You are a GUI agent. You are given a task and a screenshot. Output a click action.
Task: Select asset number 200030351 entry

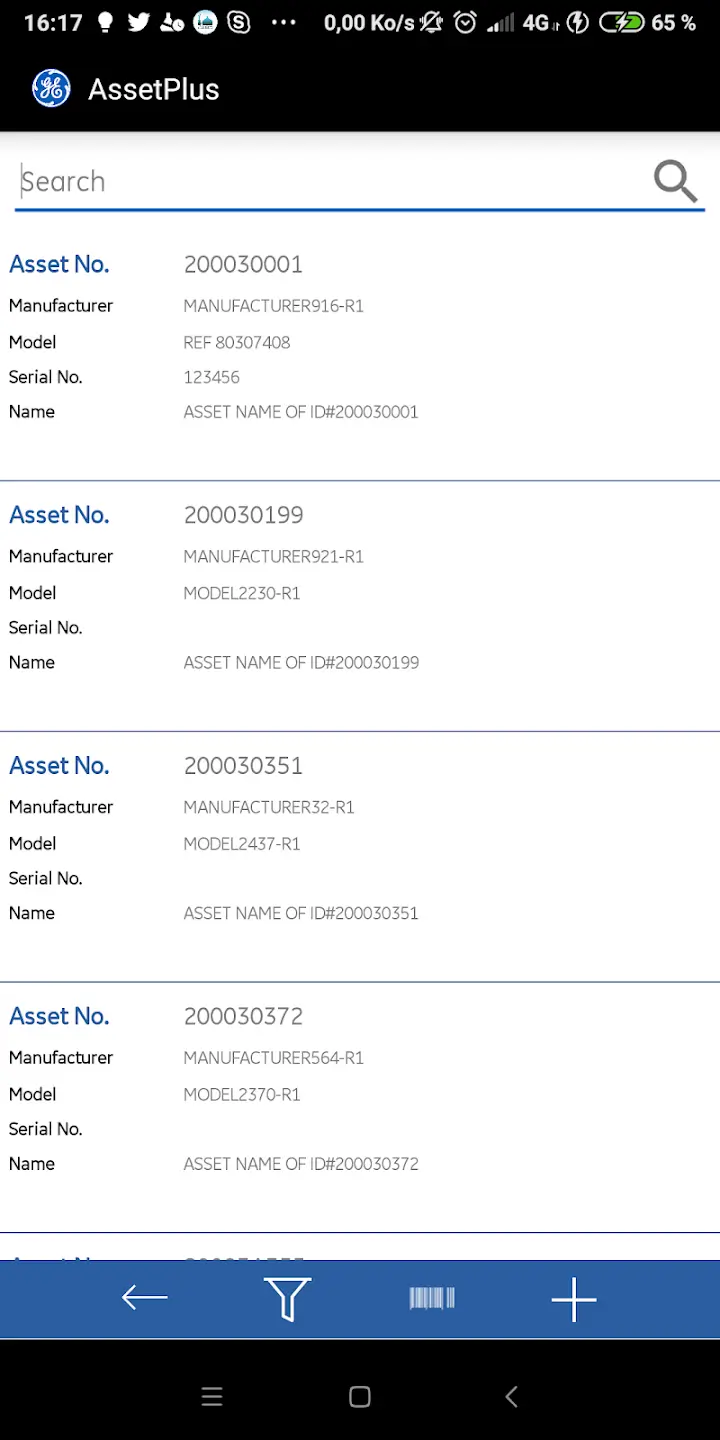pos(243,766)
